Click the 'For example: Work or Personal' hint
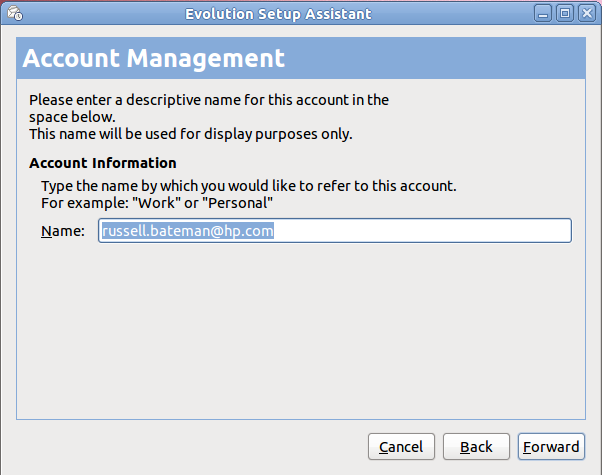The height and width of the screenshot is (475, 602). [157, 203]
